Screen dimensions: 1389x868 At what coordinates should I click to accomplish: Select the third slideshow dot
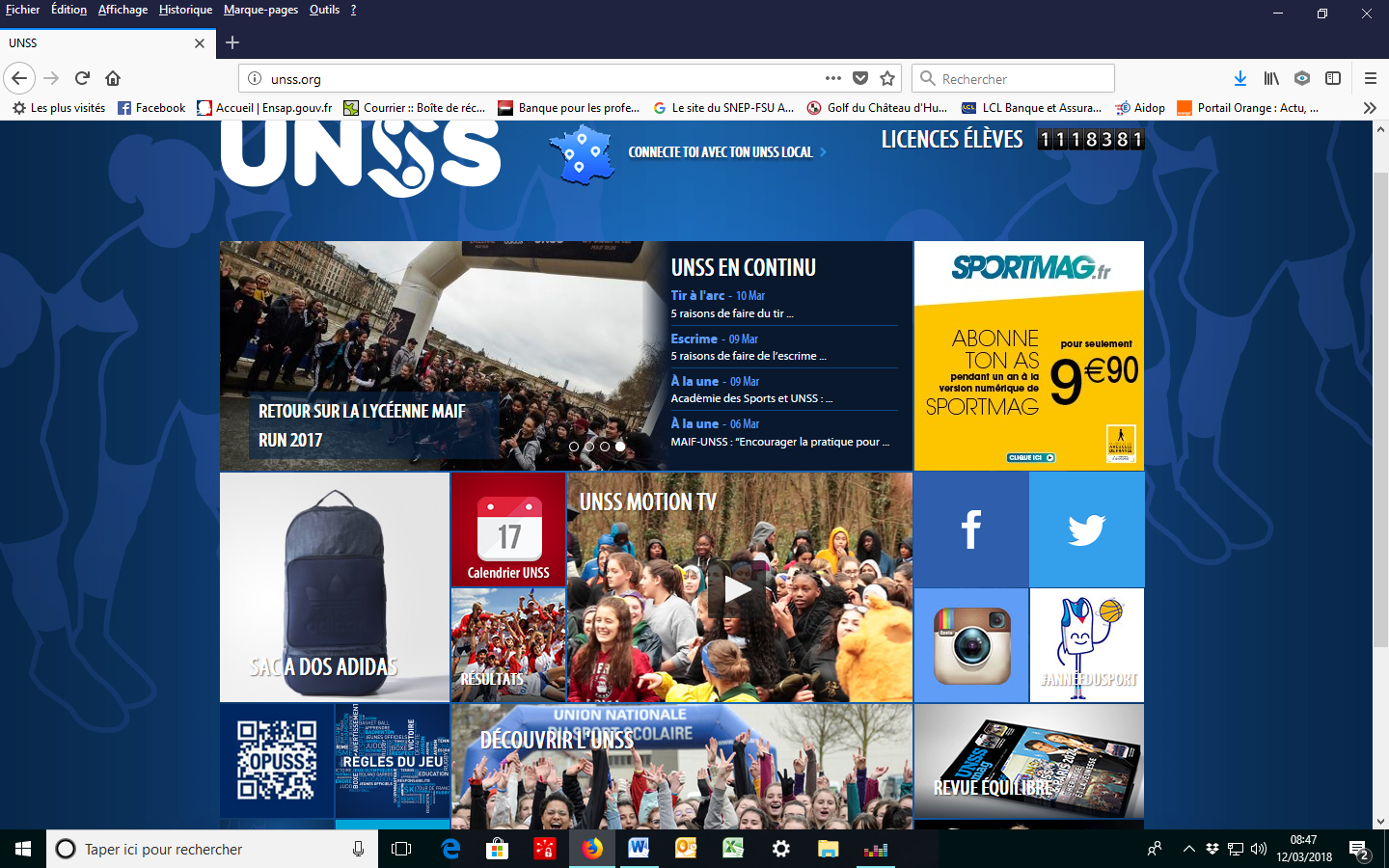(x=605, y=447)
